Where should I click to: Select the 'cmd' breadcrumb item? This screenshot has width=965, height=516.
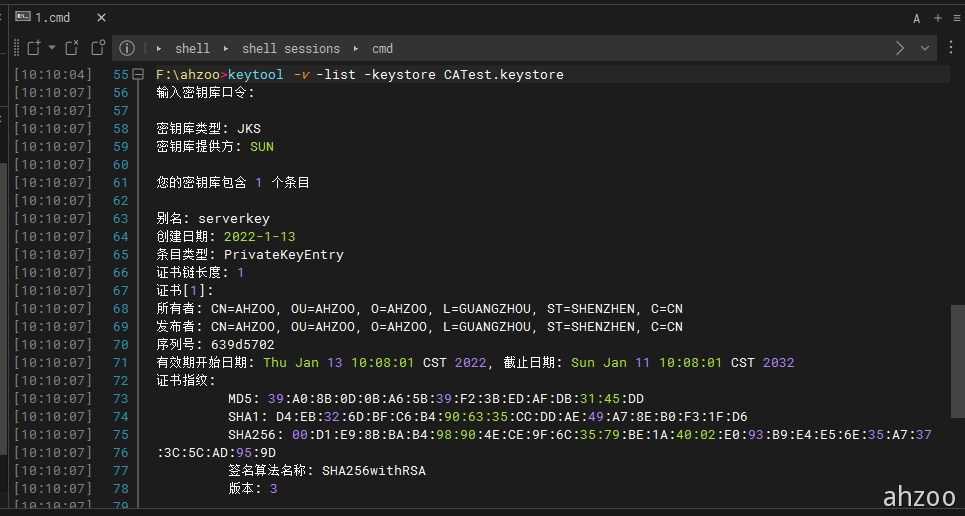(382, 48)
